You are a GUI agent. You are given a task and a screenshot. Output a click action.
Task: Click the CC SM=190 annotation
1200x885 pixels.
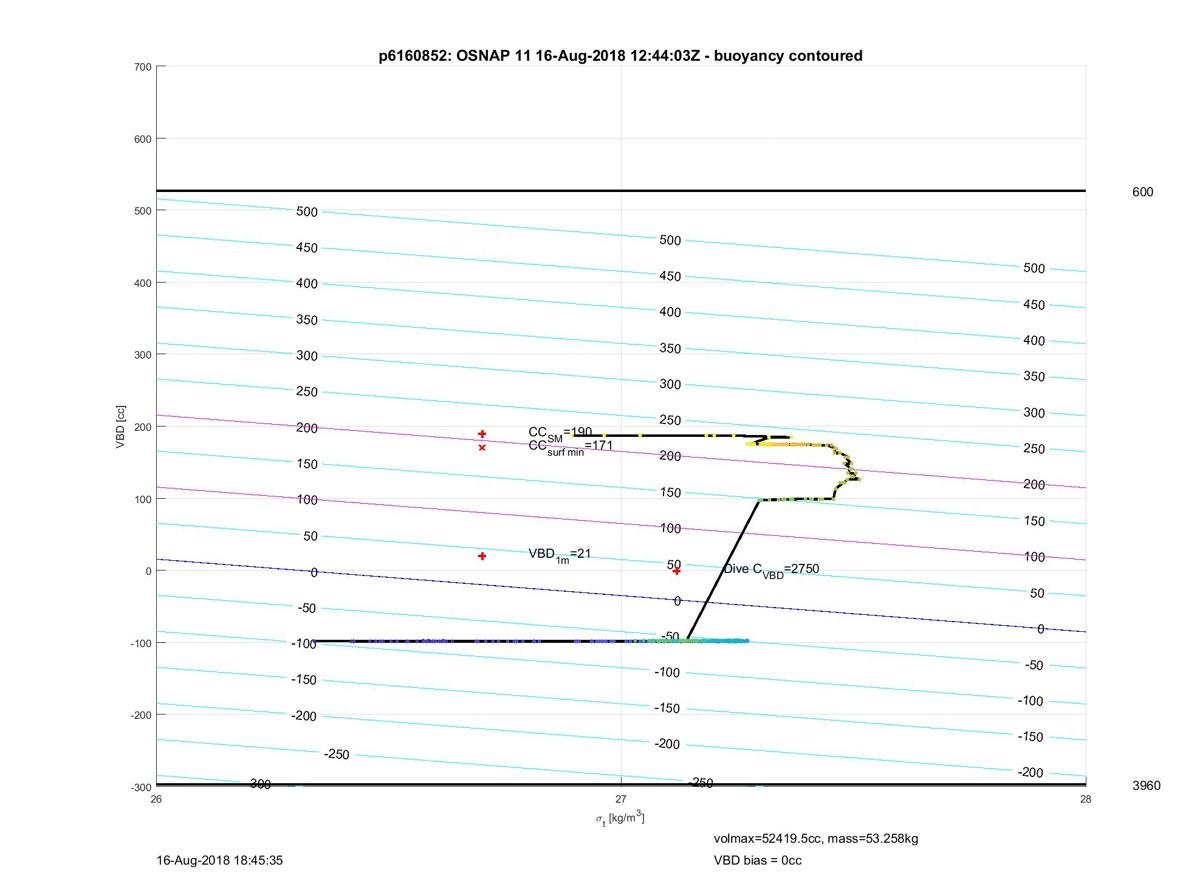point(560,433)
